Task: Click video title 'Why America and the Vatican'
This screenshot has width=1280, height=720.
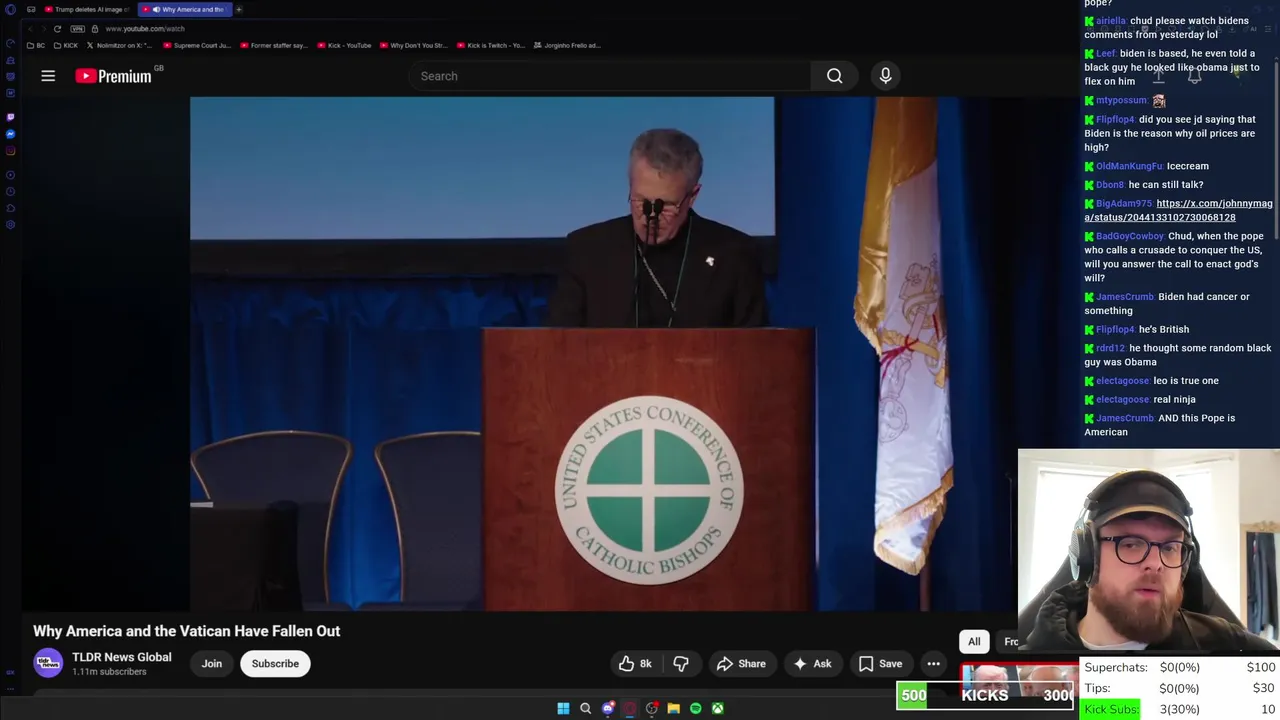Action: pyautogui.click(x=187, y=631)
